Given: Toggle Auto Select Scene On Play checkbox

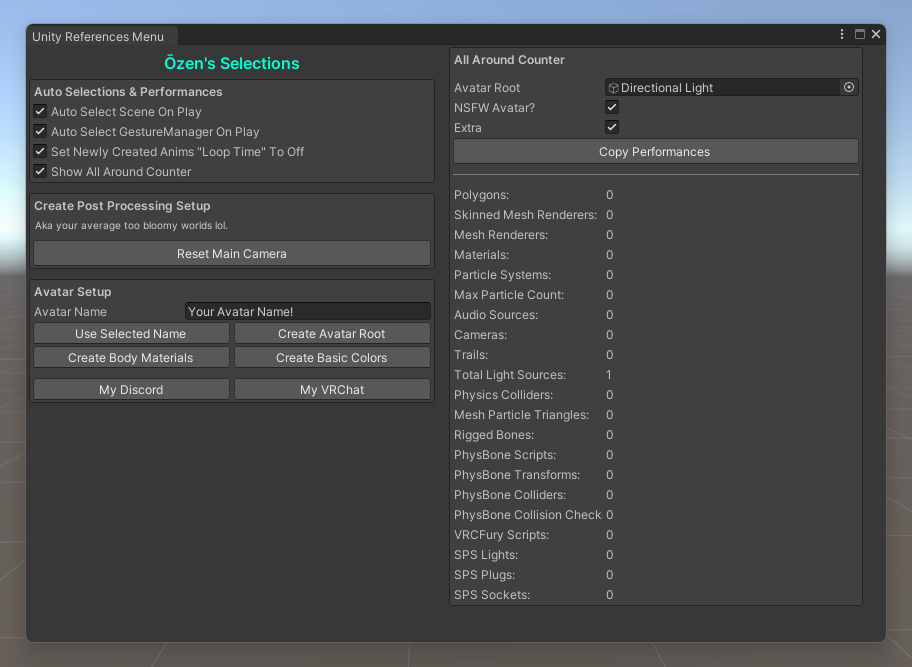Looking at the screenshot, I should tap(41, 112).
